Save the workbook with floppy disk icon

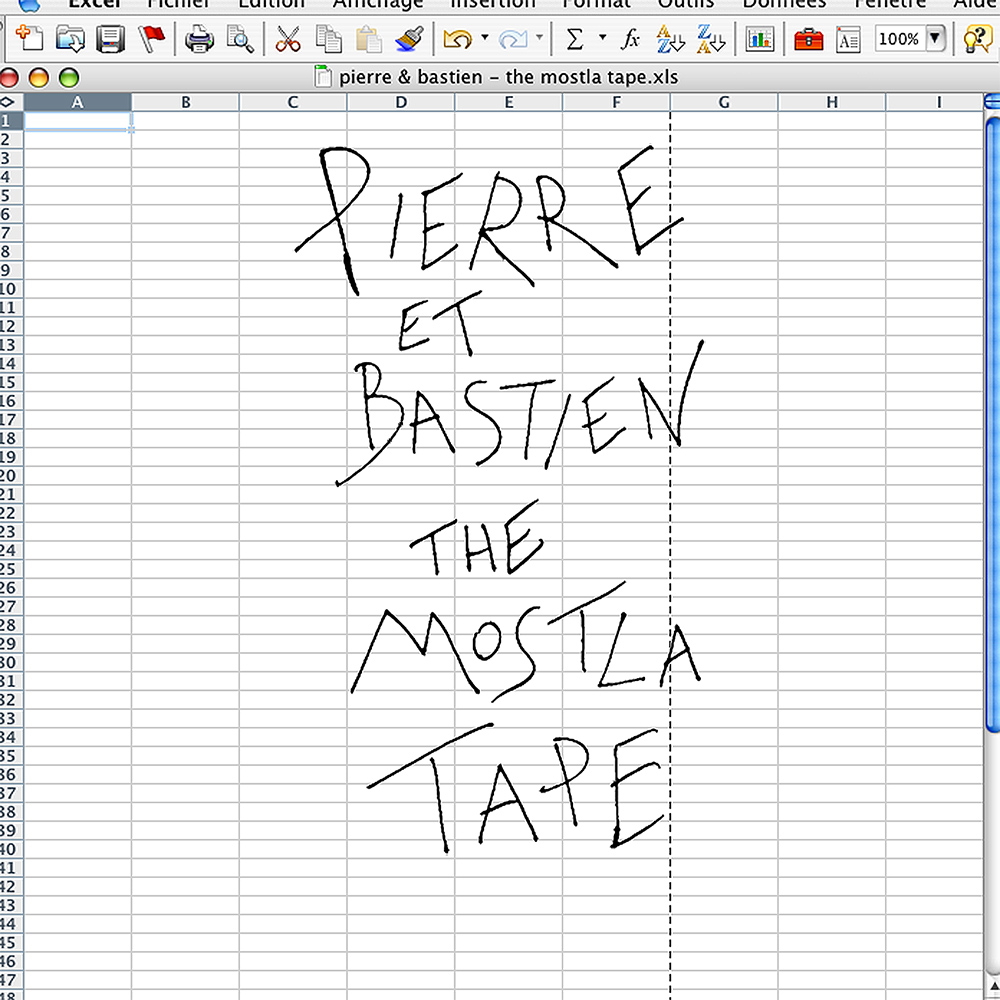(110, 39)
